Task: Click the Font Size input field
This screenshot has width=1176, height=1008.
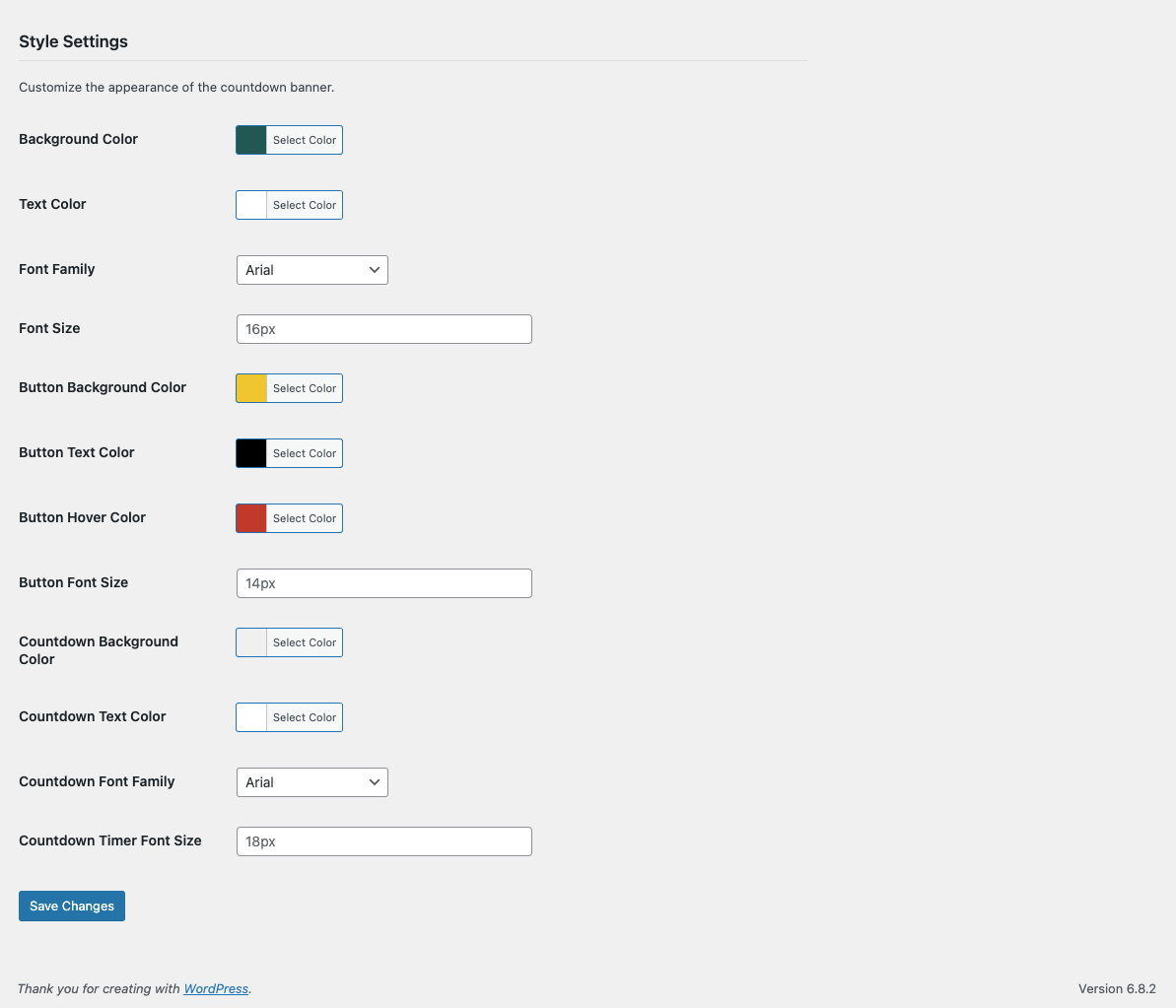Action: pyautogui.click(x=383, y=329)
